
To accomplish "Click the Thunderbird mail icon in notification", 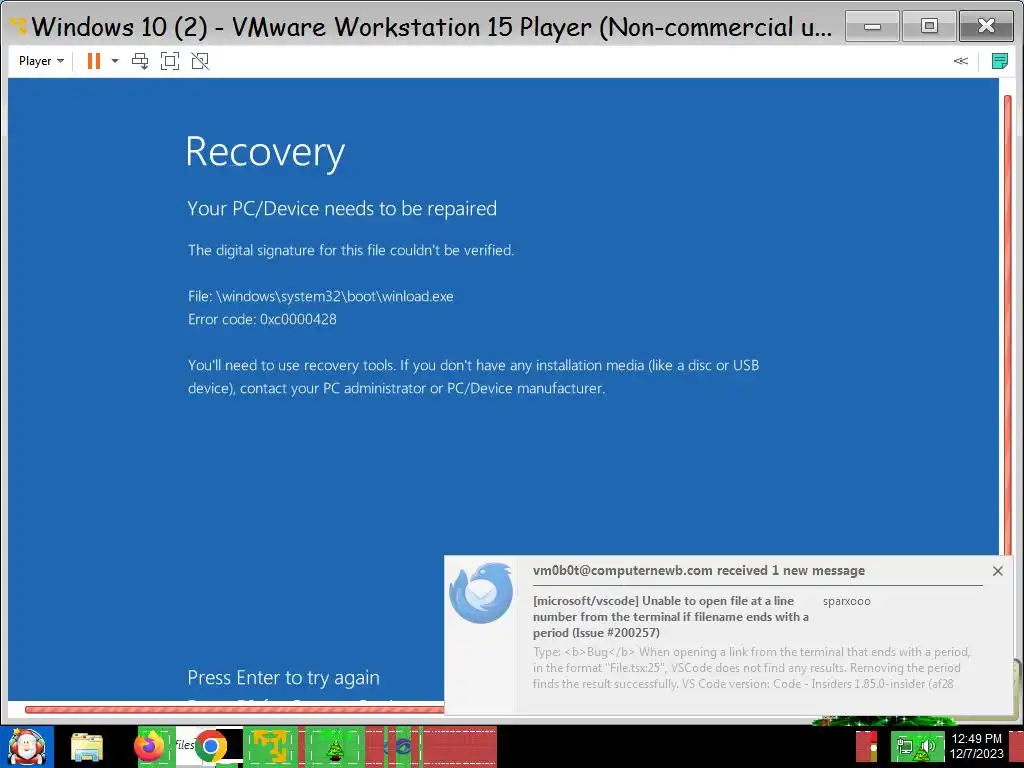I will point(481,593).
